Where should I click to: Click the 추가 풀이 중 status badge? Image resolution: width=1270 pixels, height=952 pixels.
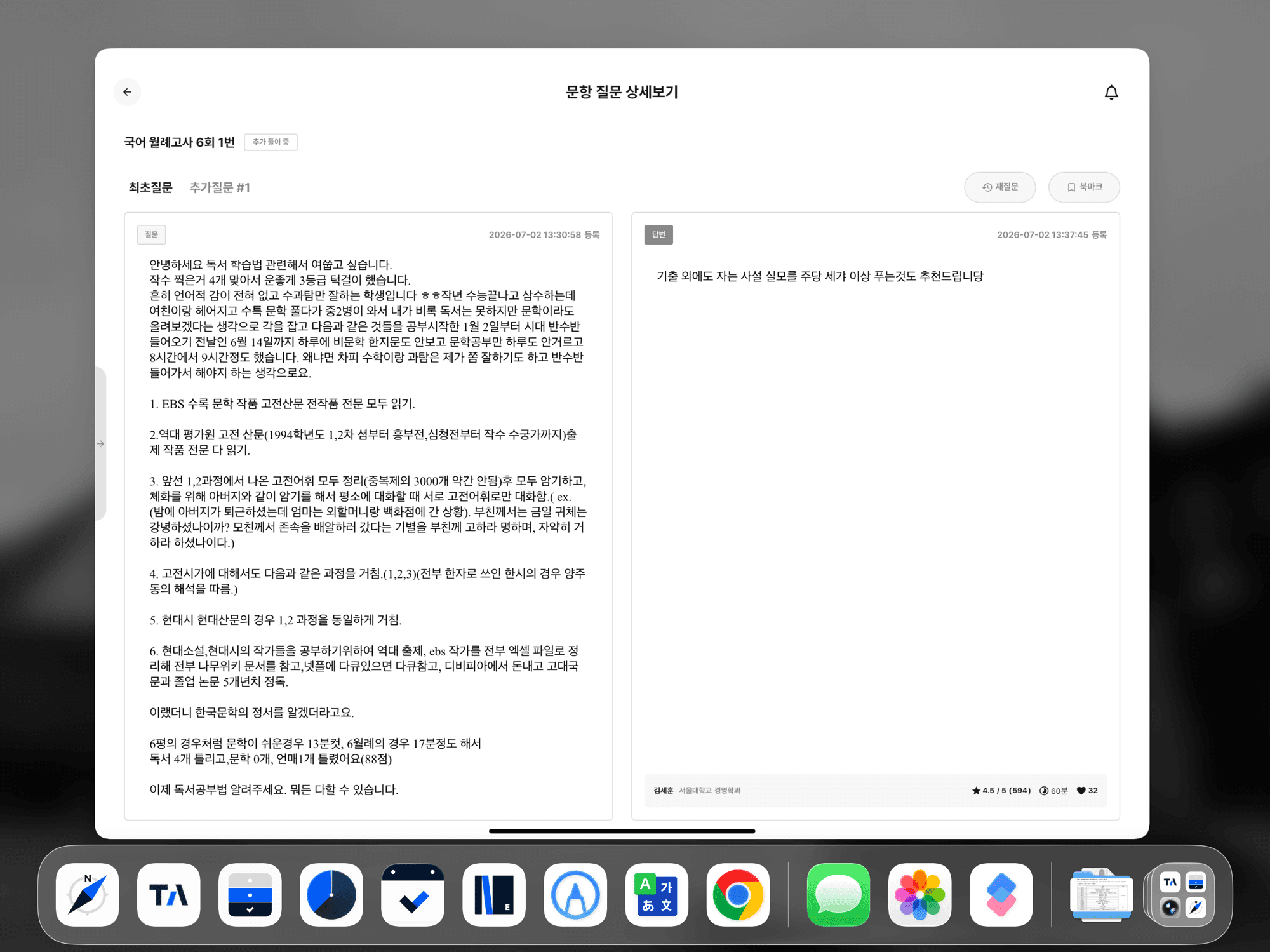pyautogui.click(x=271, y=142)
